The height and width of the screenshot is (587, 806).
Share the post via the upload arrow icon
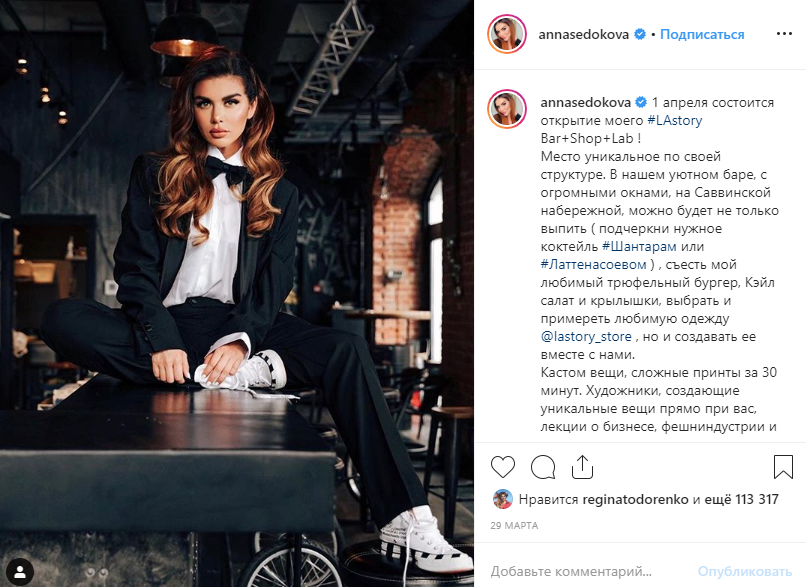click(582, 467)
